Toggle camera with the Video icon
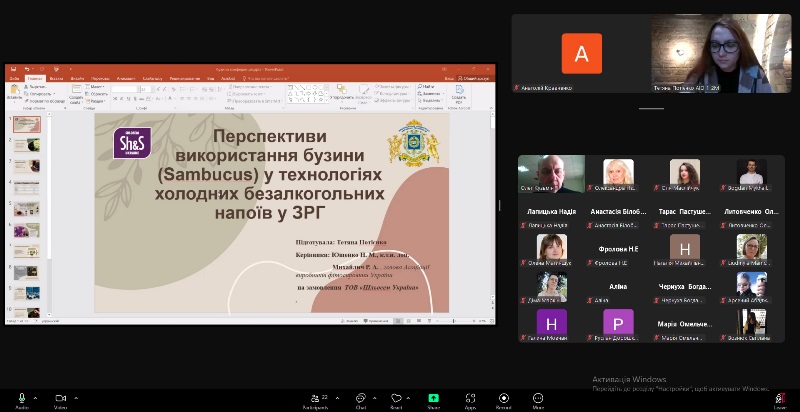Viewport: 800px width, 412px height. coord(60,399)
